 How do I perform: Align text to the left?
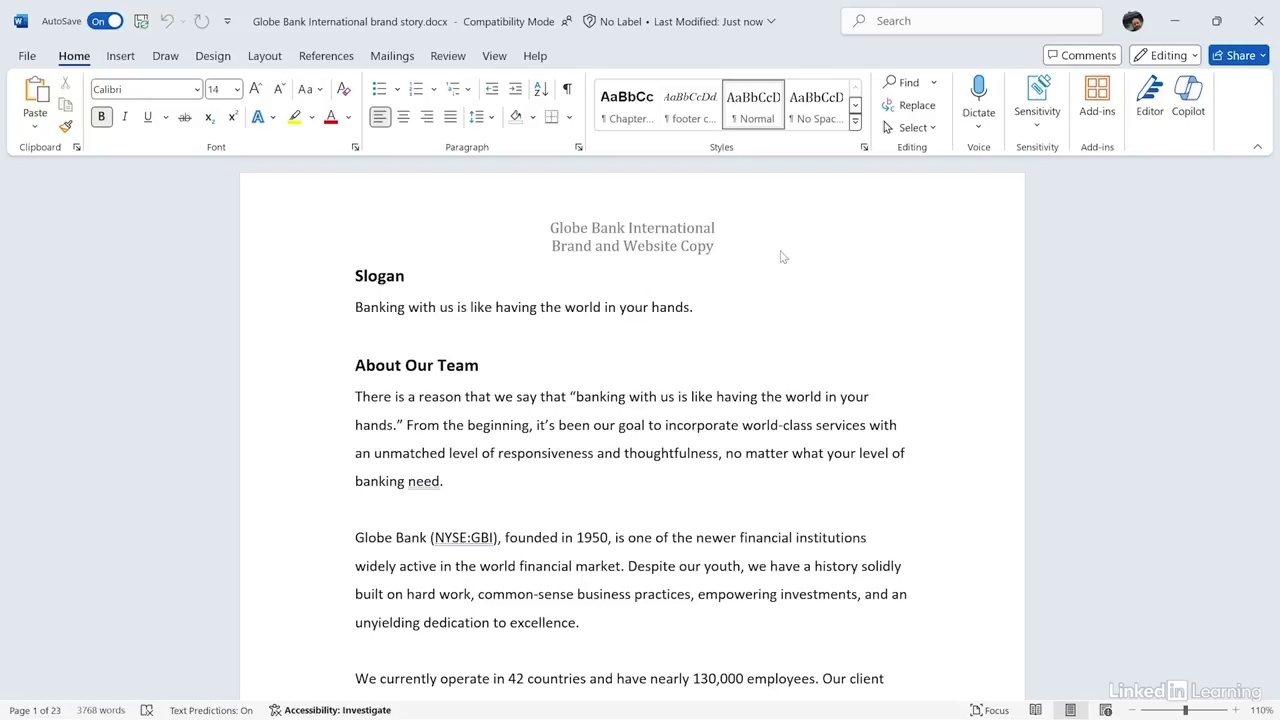click(380, 117)
